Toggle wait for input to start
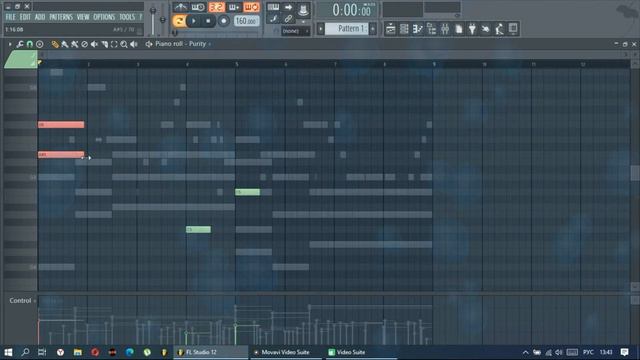The image size is (640, 360). [198, 7]
